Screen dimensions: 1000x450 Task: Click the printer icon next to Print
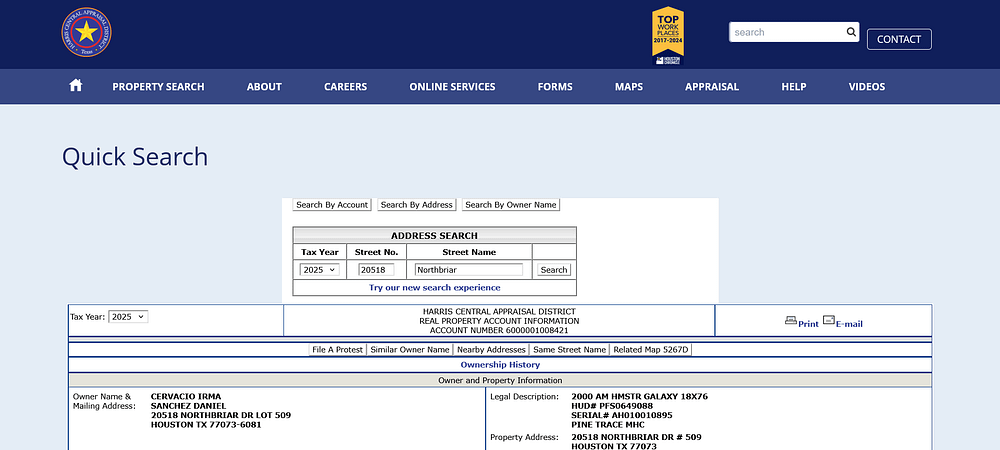tap(790, 320)
